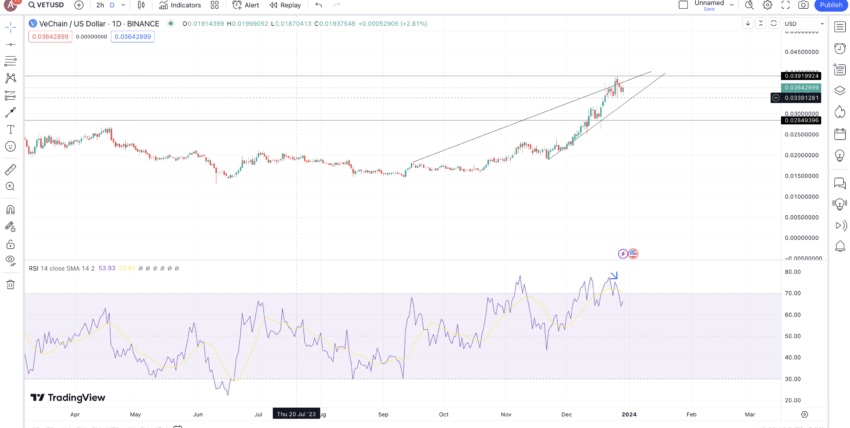
Task: Click the move pane down arrow button
Action: click(x=748, y=23)
